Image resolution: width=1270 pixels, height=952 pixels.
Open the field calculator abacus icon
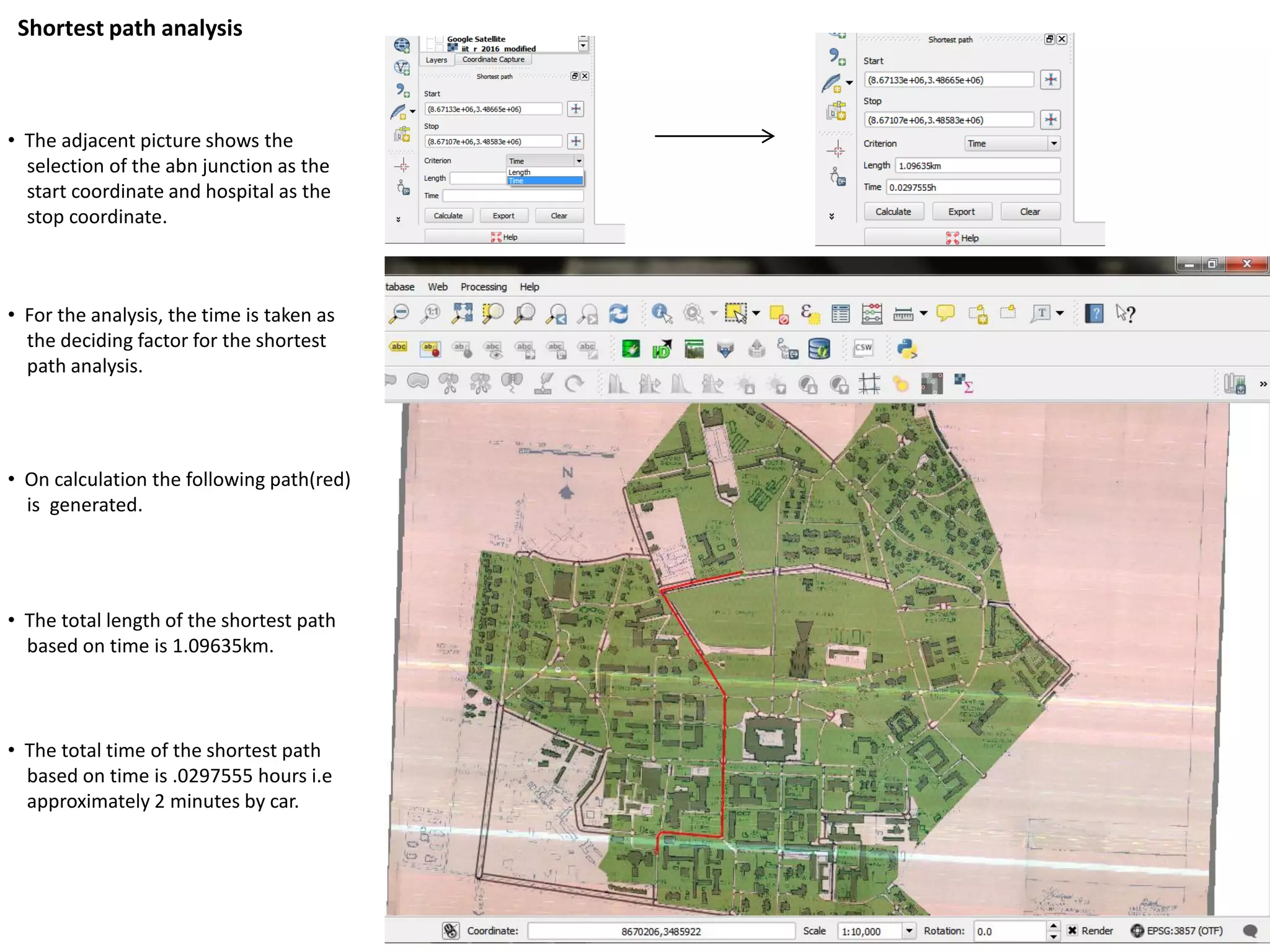872,314
